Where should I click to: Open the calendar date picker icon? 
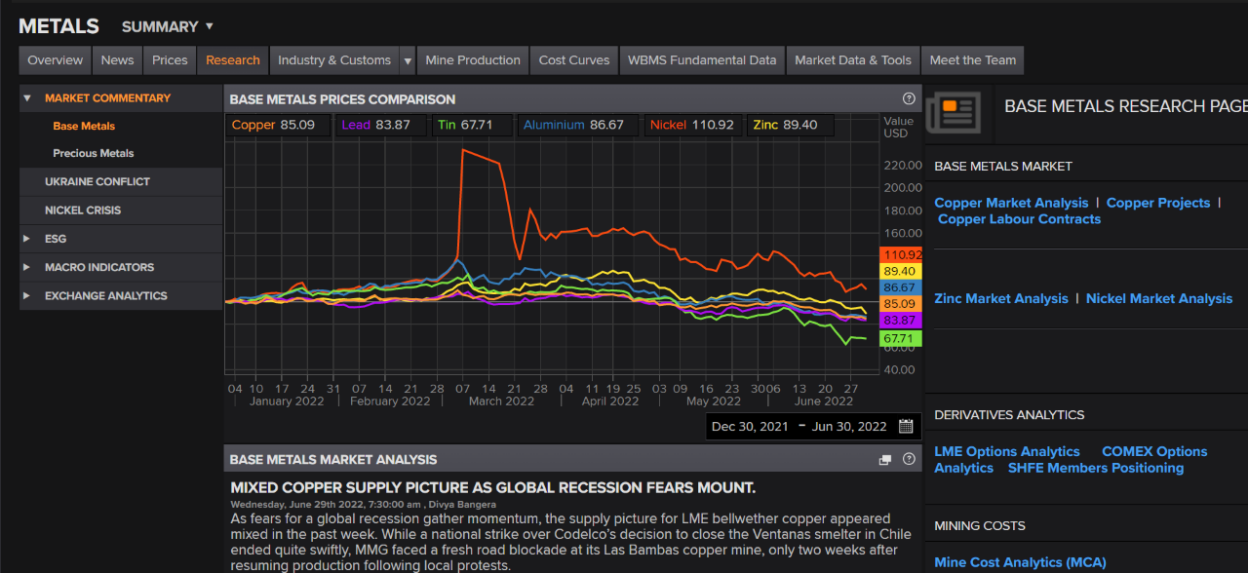[x=906, y=426]
